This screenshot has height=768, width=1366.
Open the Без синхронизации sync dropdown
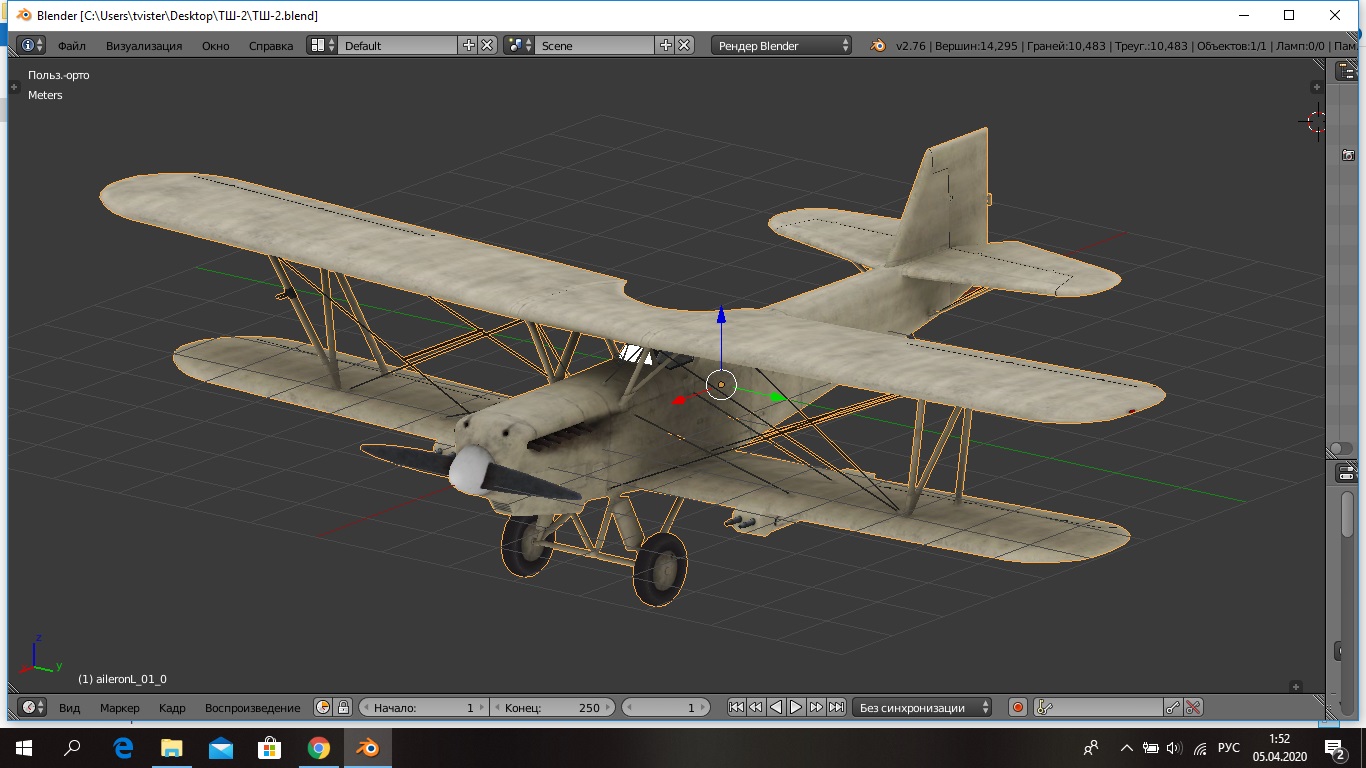pos(922,707)
